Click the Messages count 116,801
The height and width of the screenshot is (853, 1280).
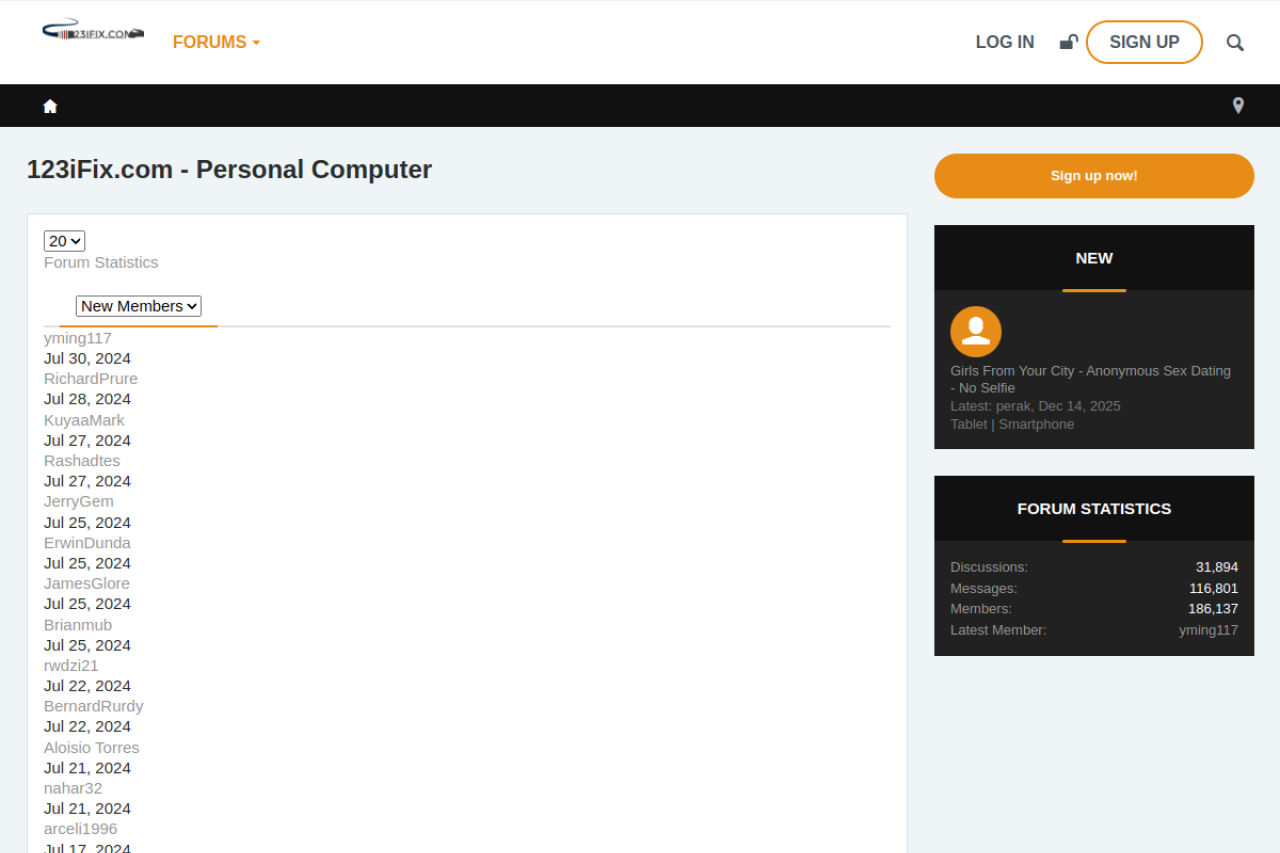point(1214,588)
